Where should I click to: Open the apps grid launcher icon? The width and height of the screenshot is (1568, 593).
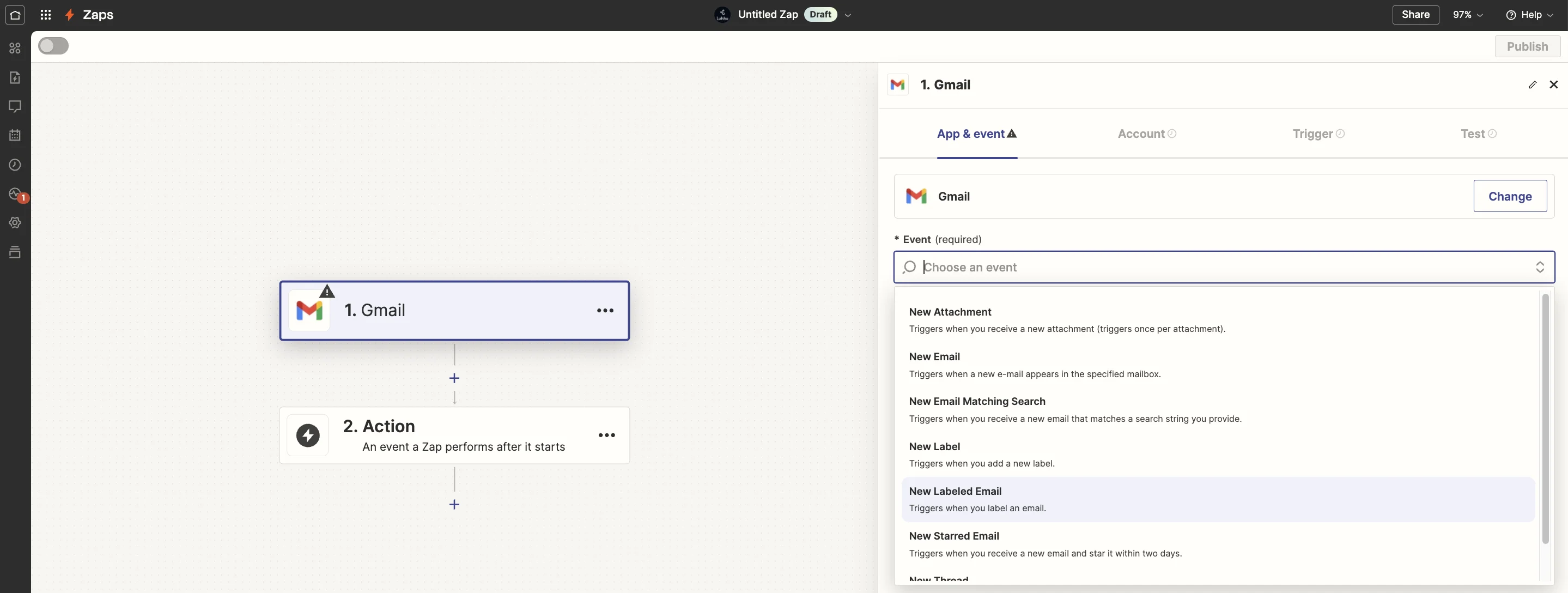click(x=46, y=15)
